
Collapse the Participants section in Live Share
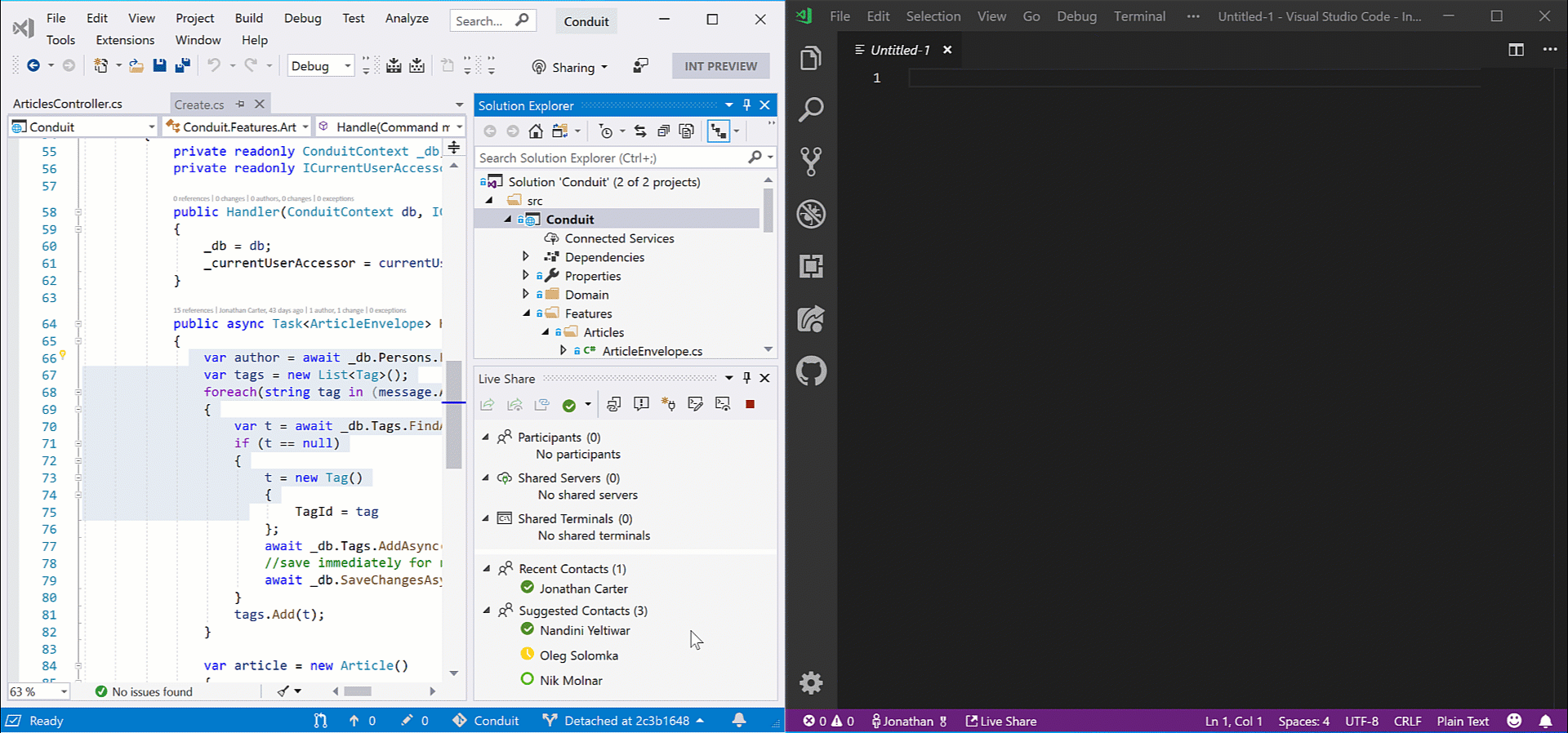pos(486,437)
